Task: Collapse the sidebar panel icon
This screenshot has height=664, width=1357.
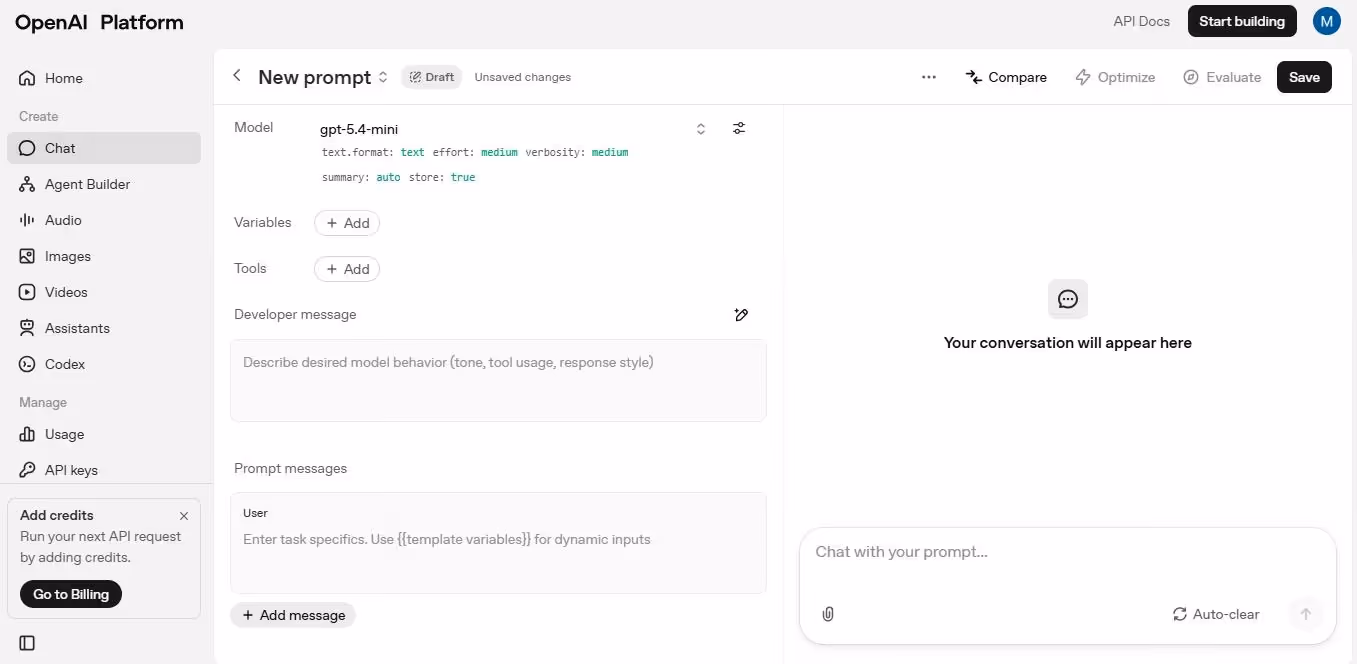Action: tap(27, 643)
